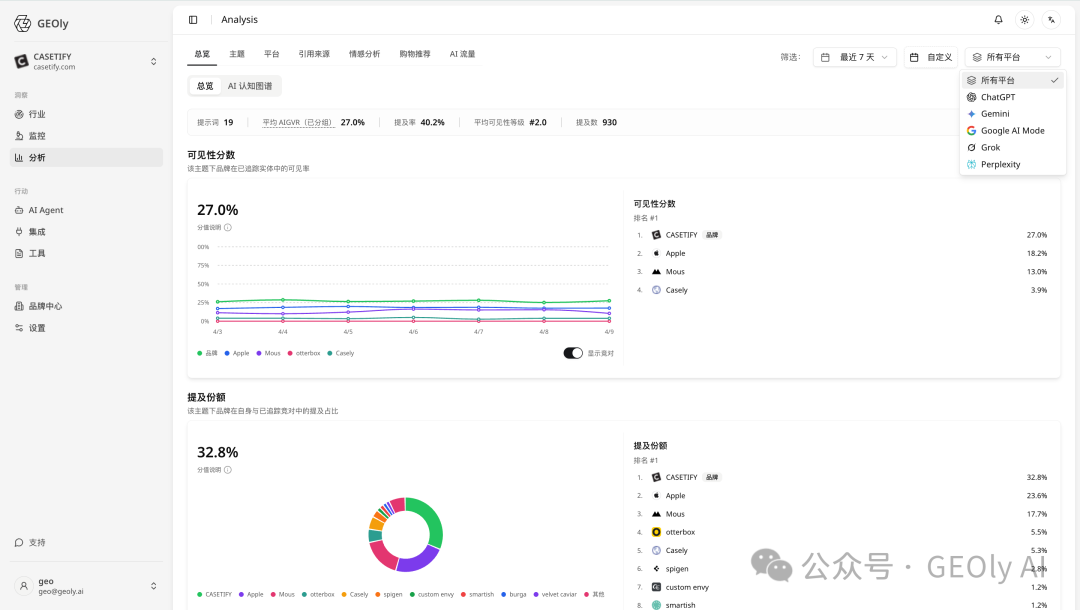Viewport: 1080px width, 610px height.
Task: Select 分析 analysis sidebar item
Action: pyautogui.click(x=87, y=158)
